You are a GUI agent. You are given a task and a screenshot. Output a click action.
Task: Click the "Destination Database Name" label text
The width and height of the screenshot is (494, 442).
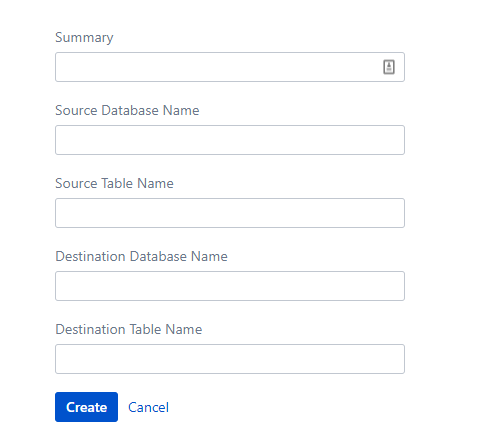(x=141, y=256)
